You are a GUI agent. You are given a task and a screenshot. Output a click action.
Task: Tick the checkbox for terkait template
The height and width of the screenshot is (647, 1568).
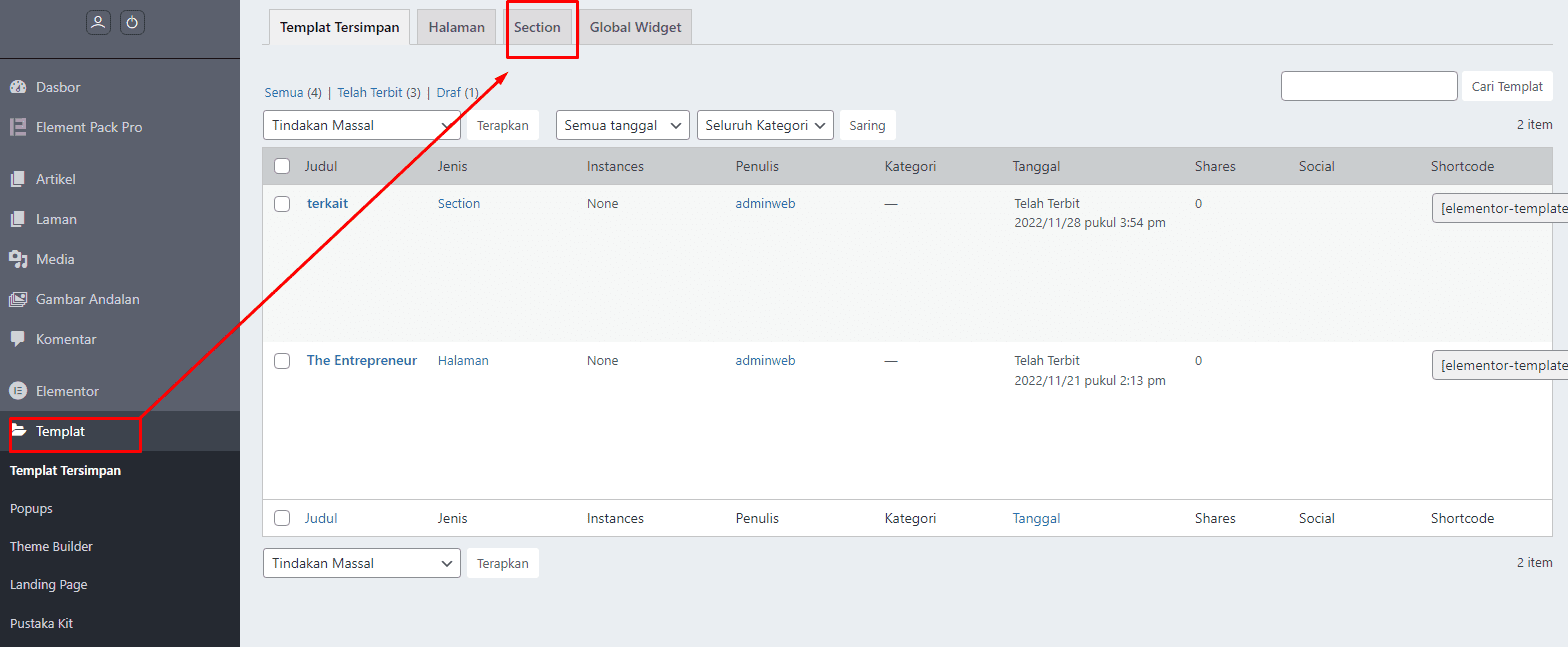pyautogui.click(x=282, y=204)
